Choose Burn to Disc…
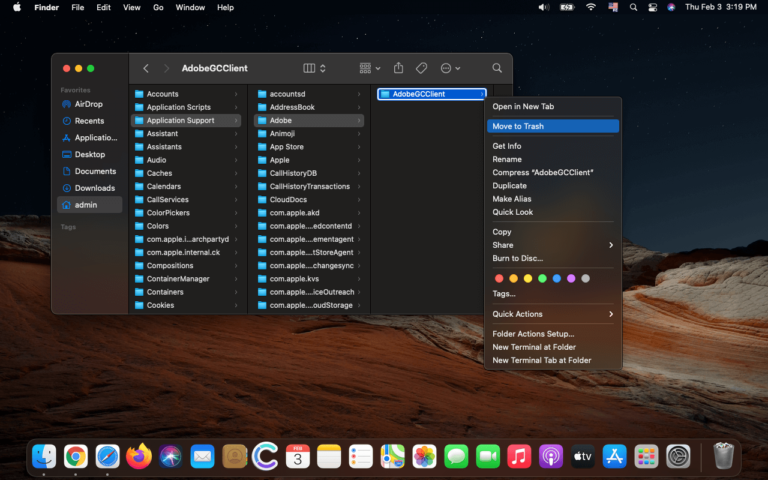 point(552,258)
